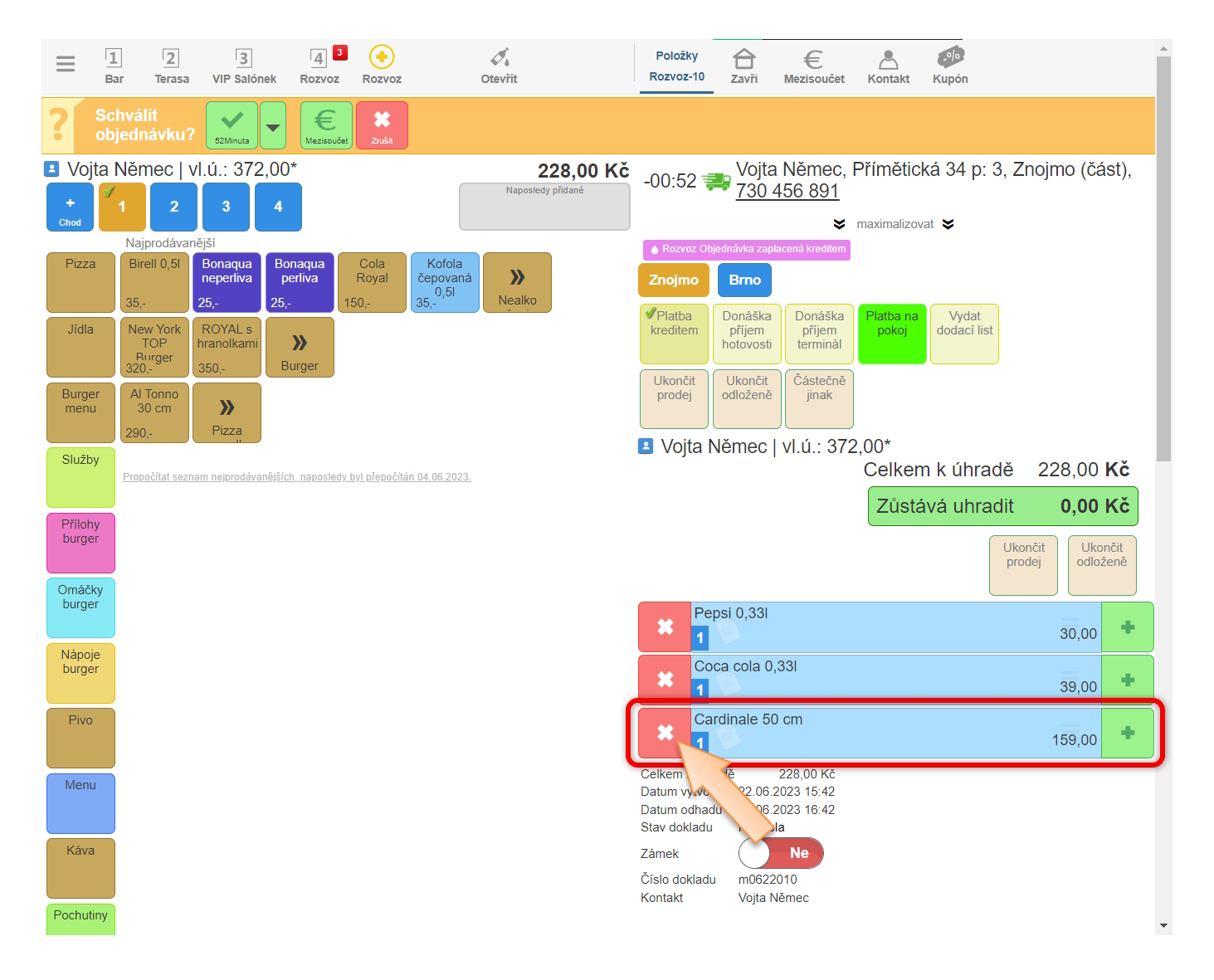The width and height of the screenshot is (1214, 980).
Task: Choose the bright green Platba na pokoj tile
Action: click(x=892, y=333)
